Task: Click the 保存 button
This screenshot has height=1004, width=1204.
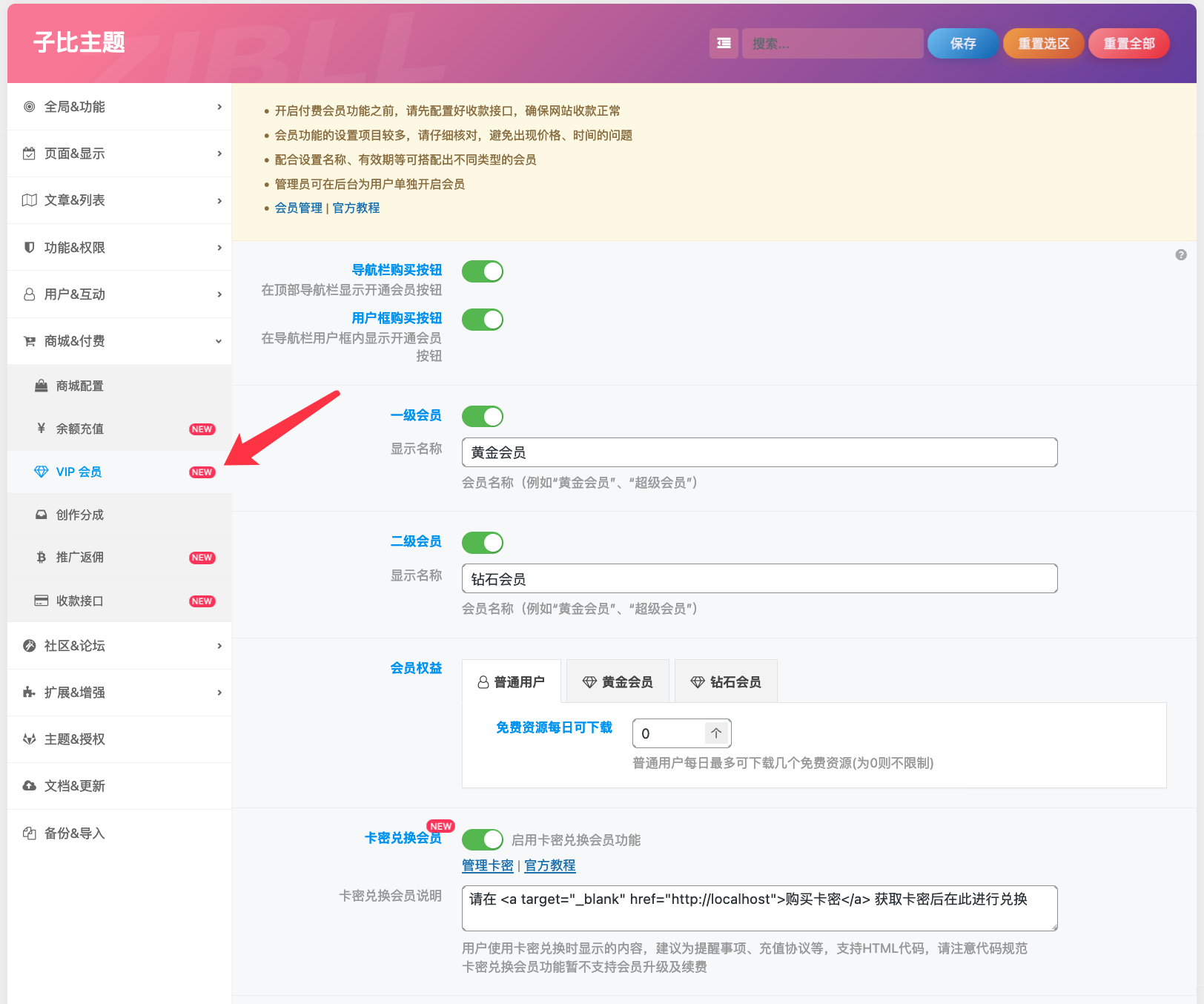Action: click(x=962, y=43)
